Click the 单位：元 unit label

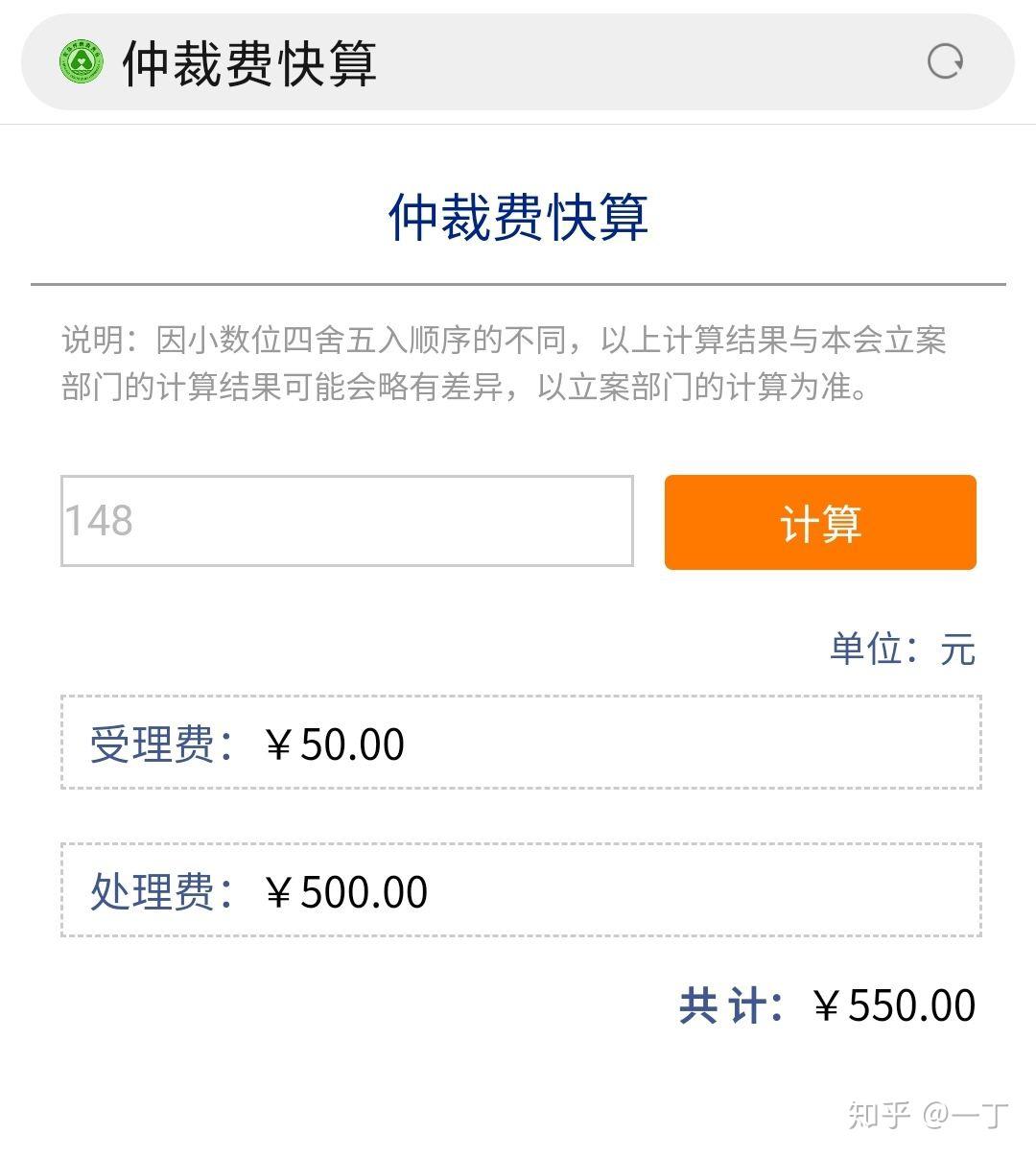pos(902,650)
